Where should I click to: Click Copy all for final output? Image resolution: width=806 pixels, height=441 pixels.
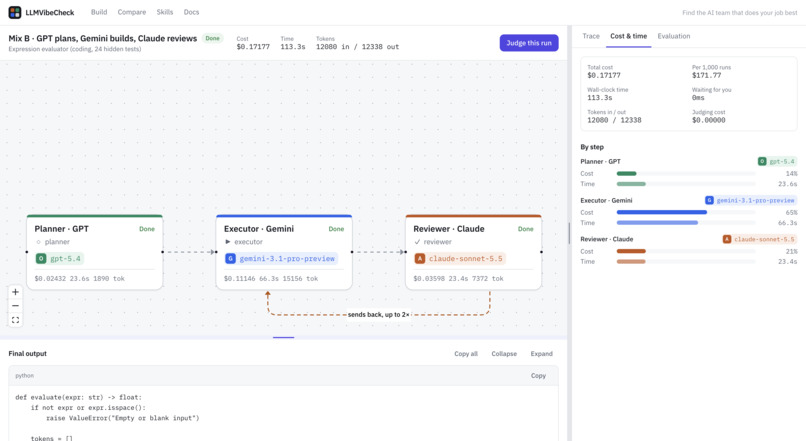[466, 354]
